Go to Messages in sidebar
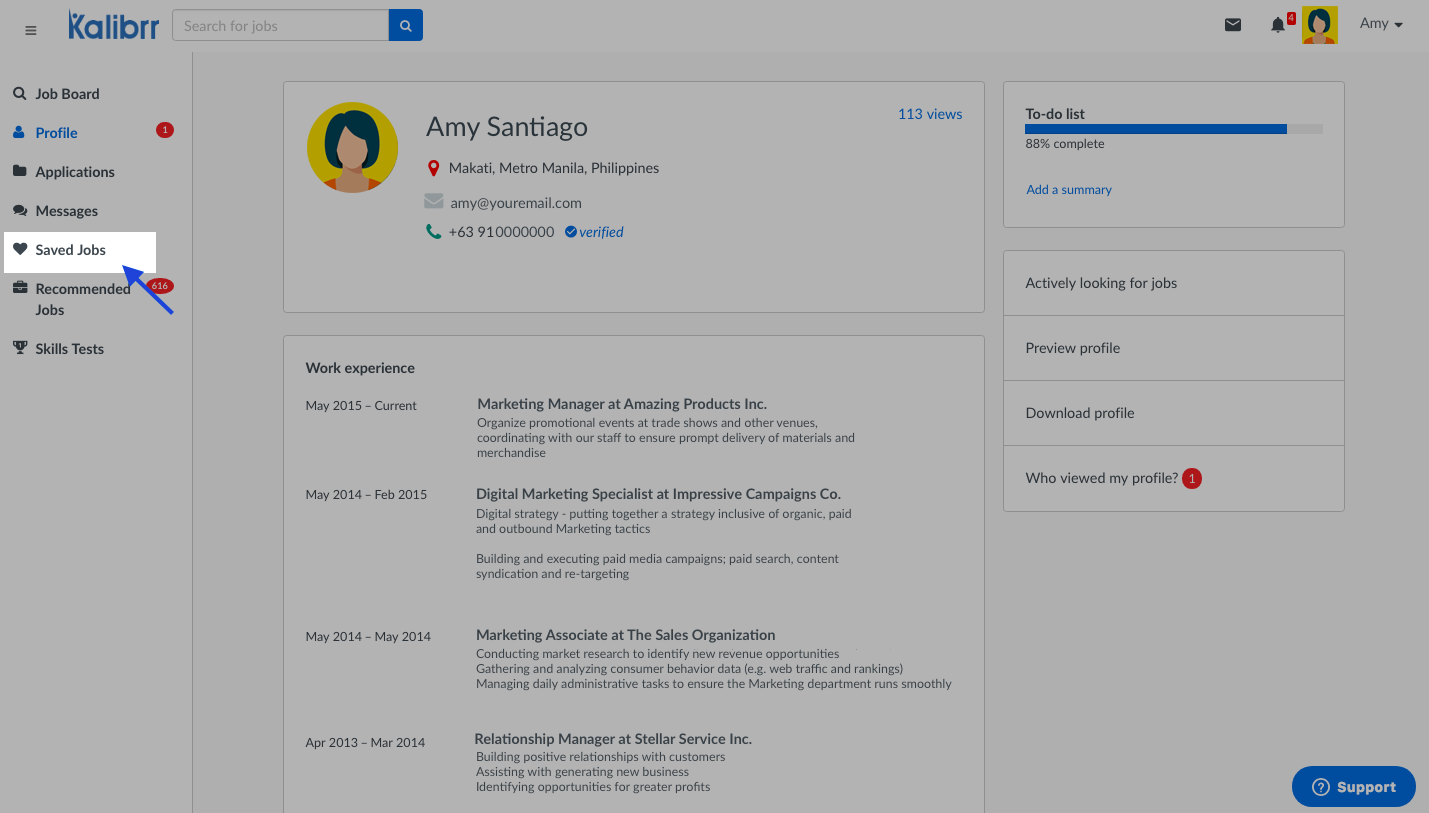This screenshot has width=1429, height=813. pos(66,211)
